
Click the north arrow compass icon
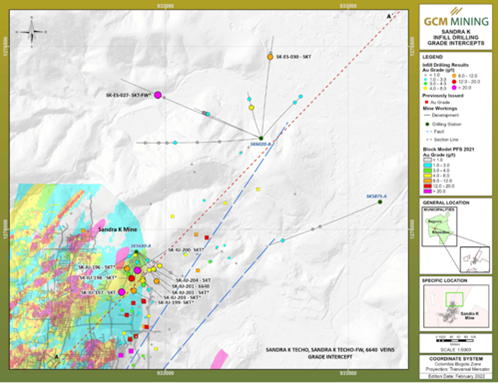[x=32, y=32]
